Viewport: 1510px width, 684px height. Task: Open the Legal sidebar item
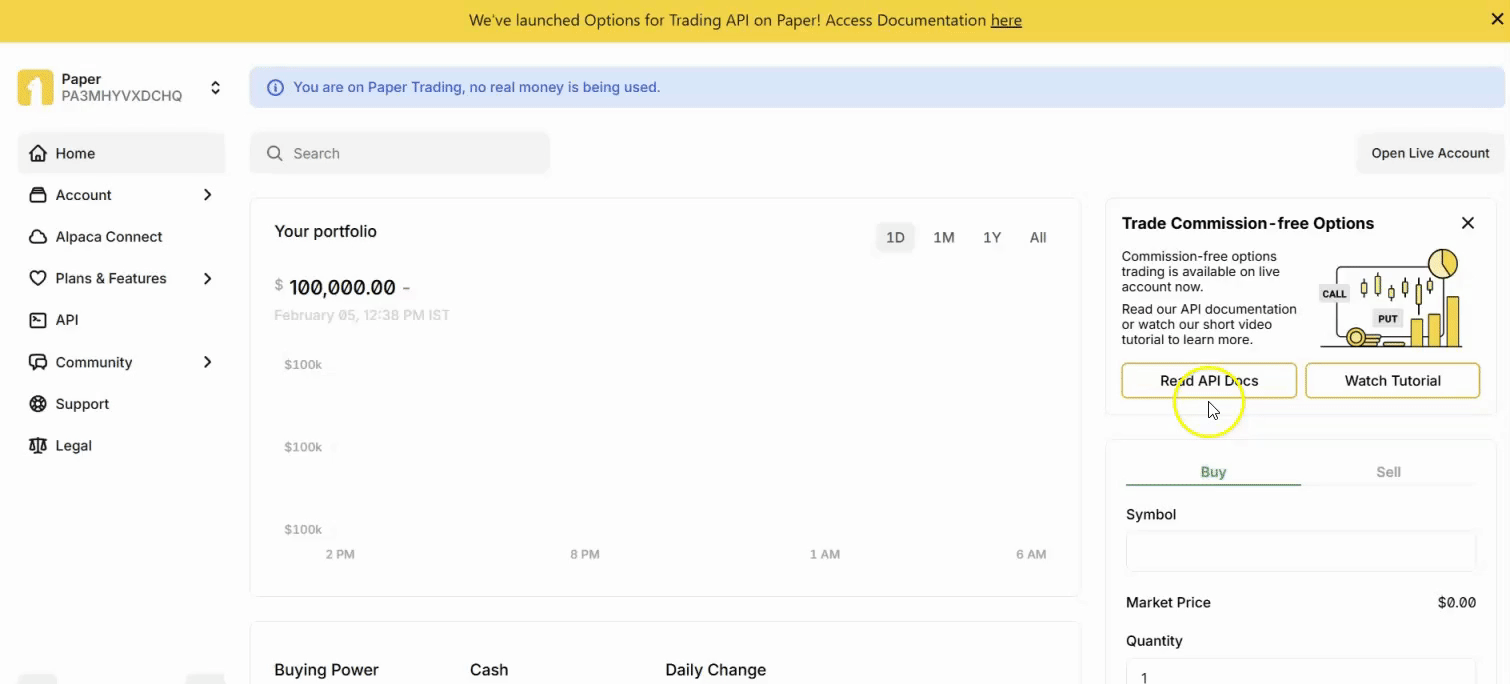121,446
